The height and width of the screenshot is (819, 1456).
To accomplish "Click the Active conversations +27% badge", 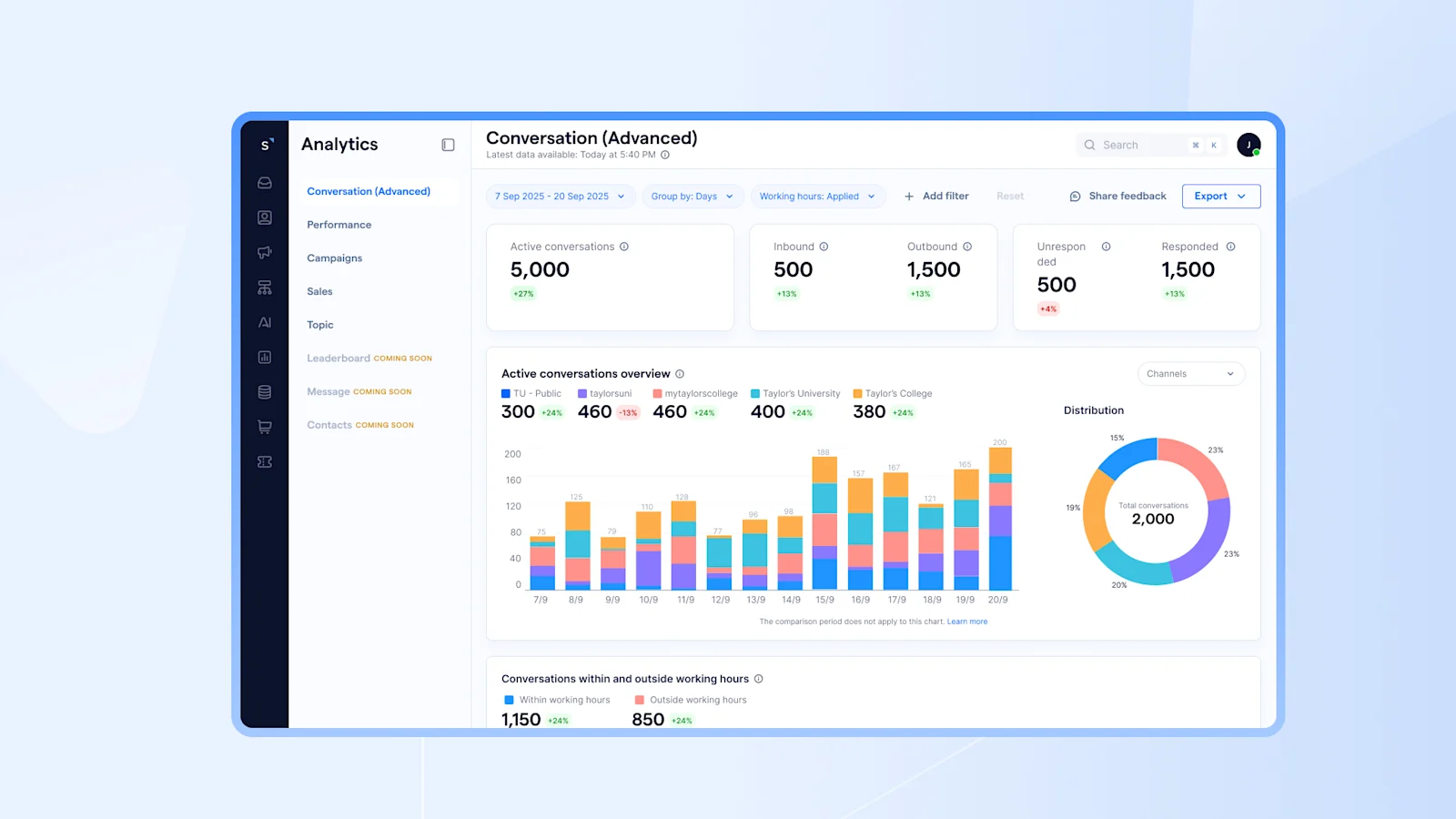I will [x=523, y=294].
